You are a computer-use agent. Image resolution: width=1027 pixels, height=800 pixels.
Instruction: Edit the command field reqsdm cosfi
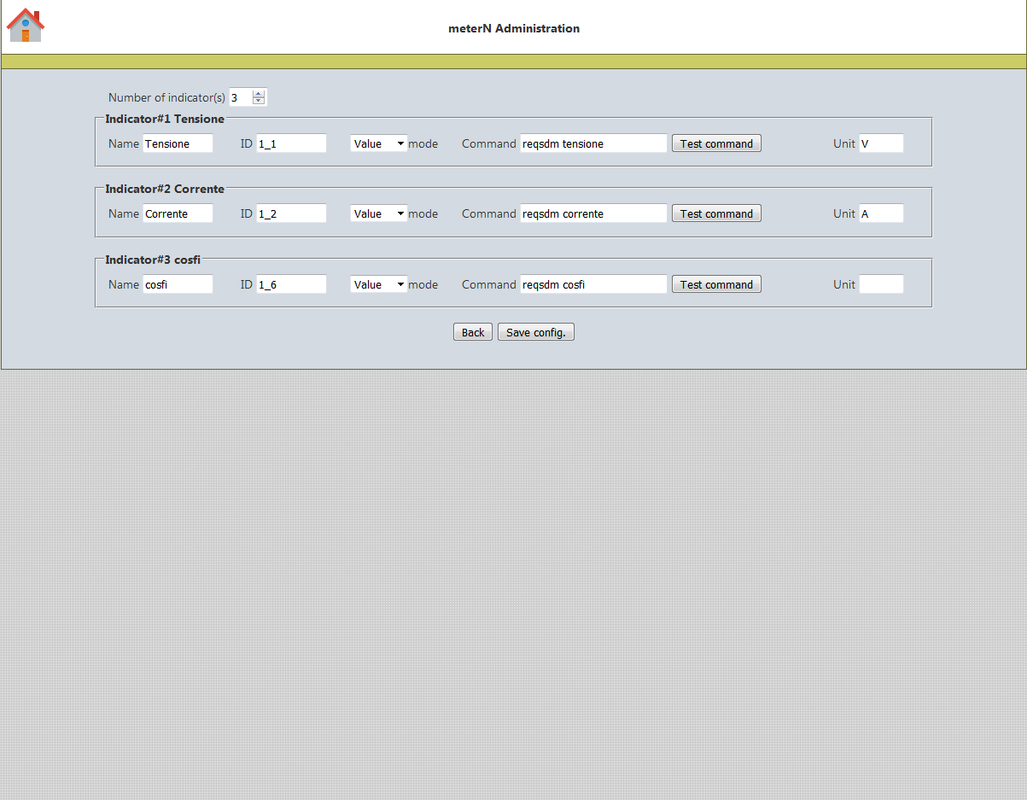(593, 284)
